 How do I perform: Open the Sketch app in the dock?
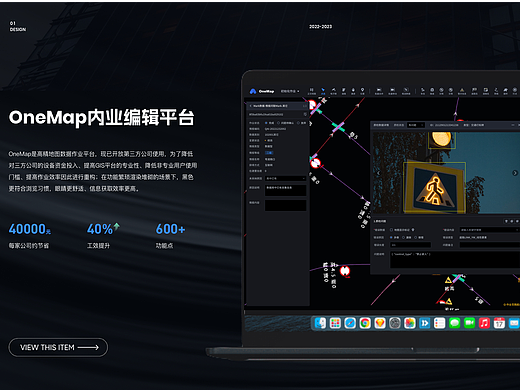pyautogui.click(x=380, y=323)
